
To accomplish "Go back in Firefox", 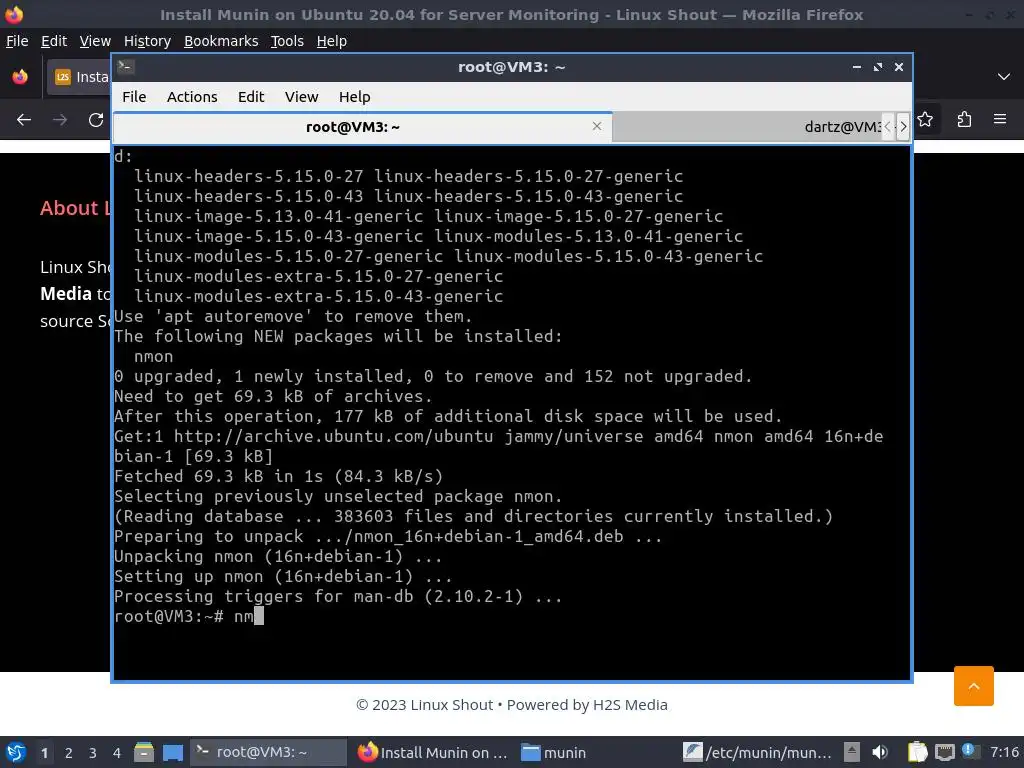I will (24, 120).
